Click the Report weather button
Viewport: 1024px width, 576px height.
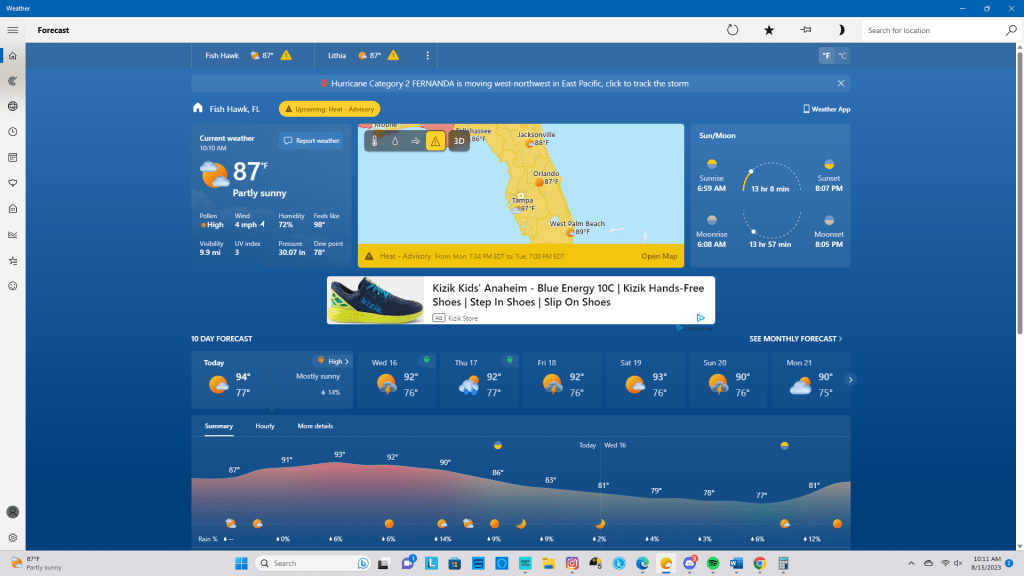(x=311, y=141)
